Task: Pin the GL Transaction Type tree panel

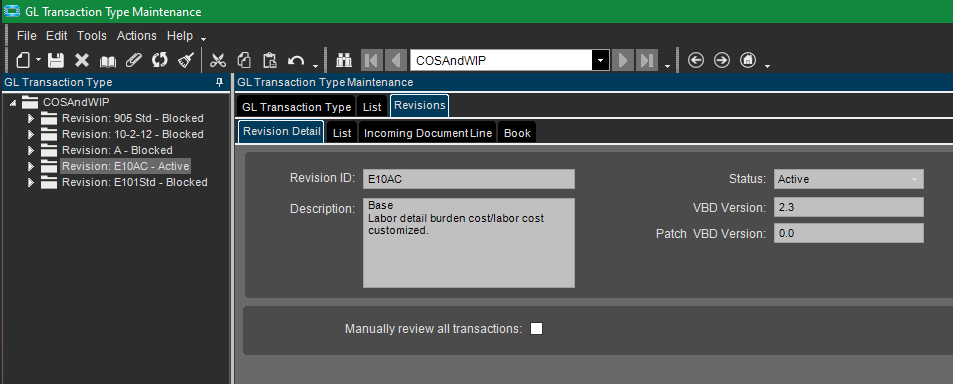Action: 219,83
